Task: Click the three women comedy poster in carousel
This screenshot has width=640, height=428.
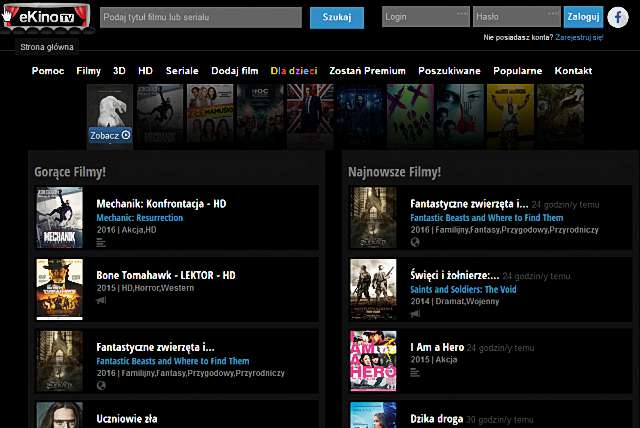Action: 210,116
